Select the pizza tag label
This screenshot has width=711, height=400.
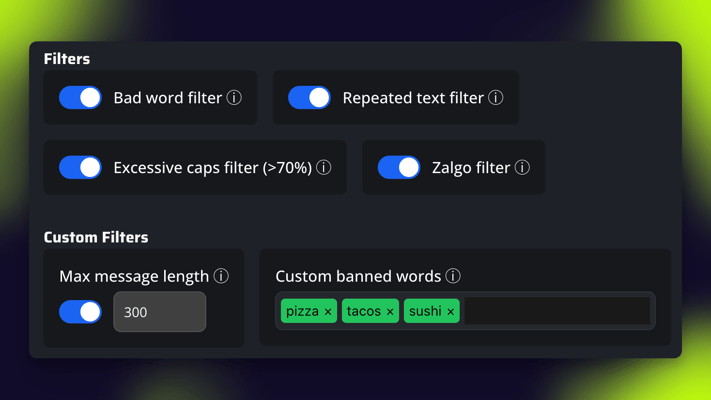pos(302,312)
